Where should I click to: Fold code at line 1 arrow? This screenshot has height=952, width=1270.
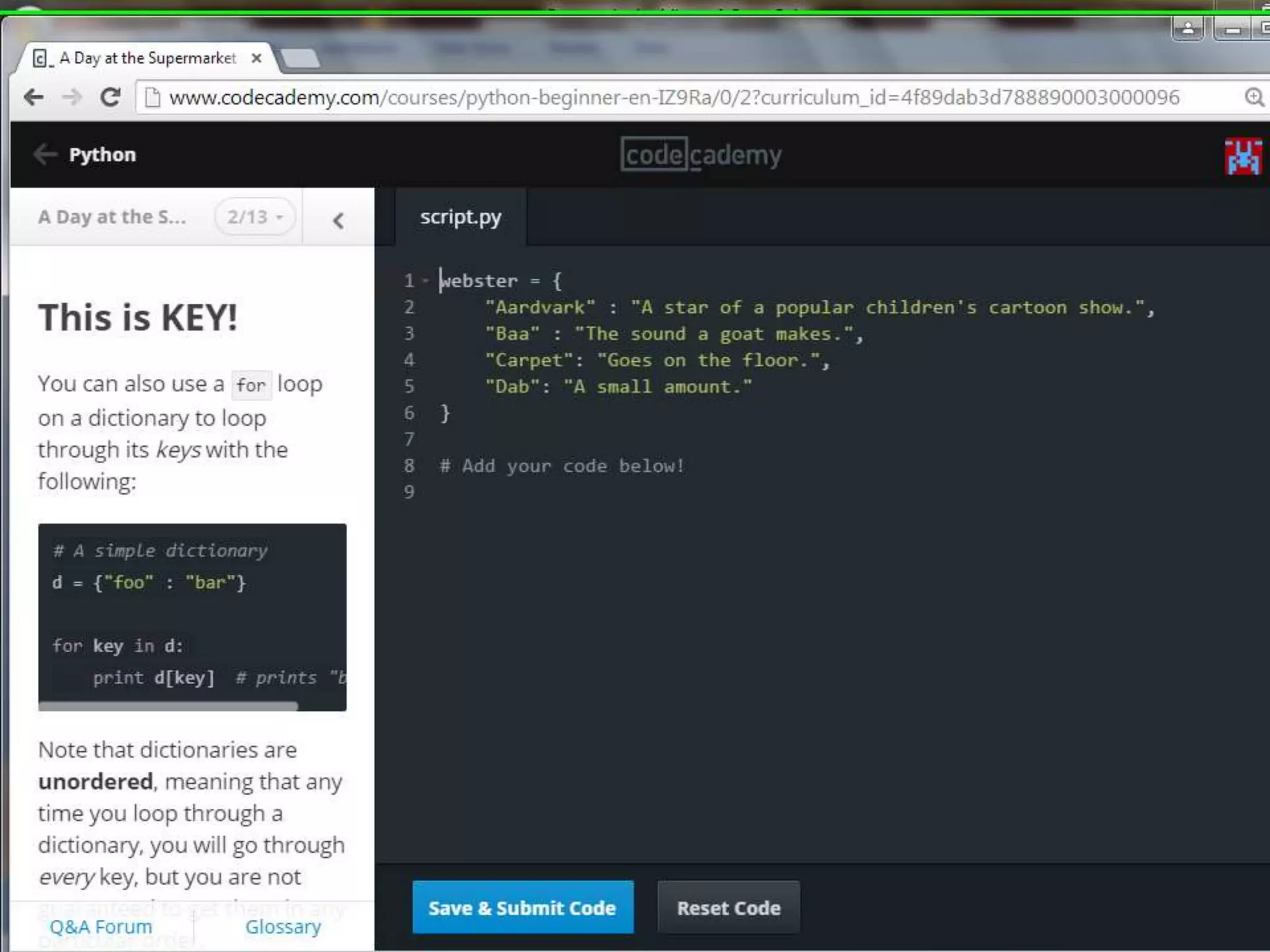[x=425, y=281]
